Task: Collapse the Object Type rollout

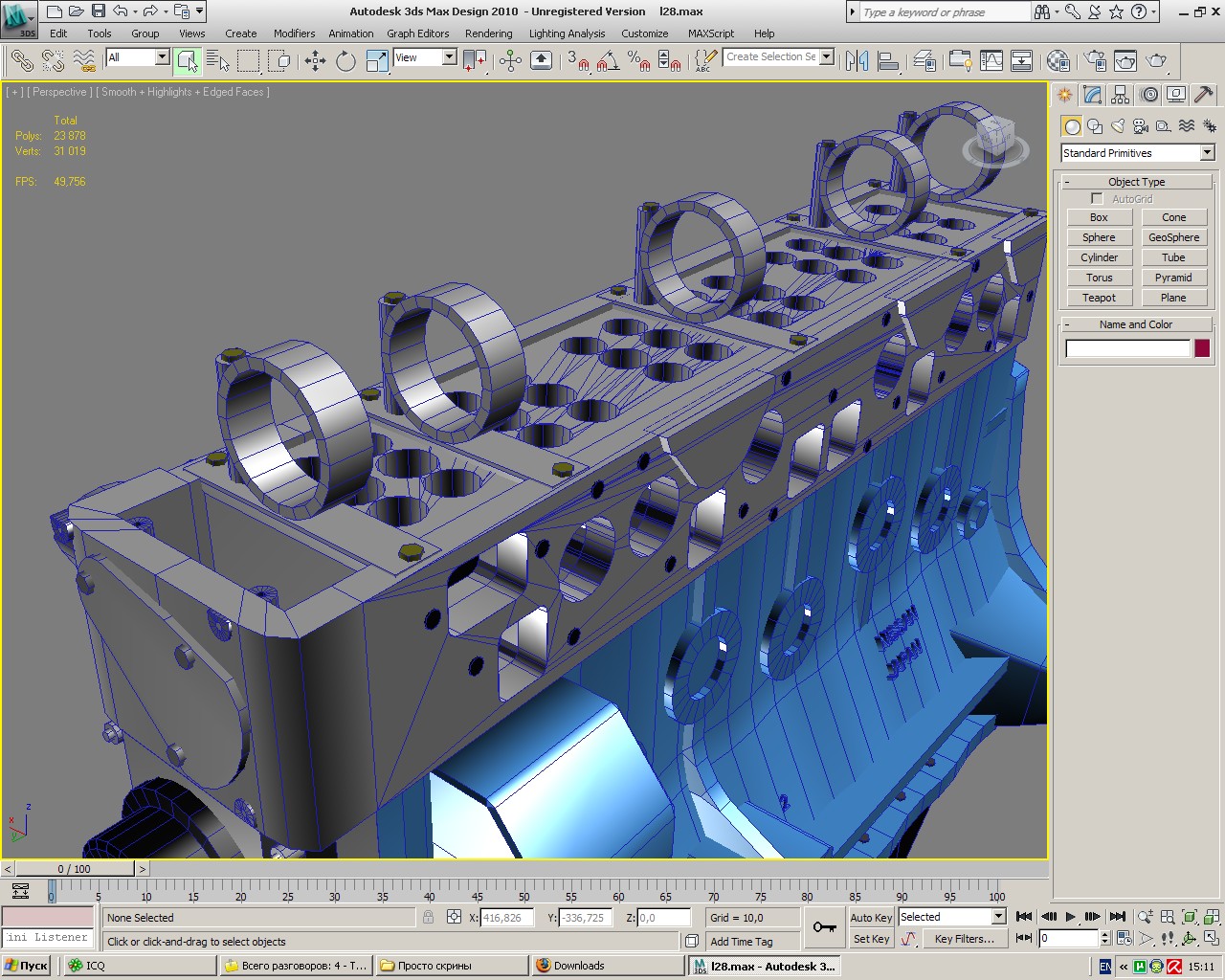Action: click(x=1136, y=182)
